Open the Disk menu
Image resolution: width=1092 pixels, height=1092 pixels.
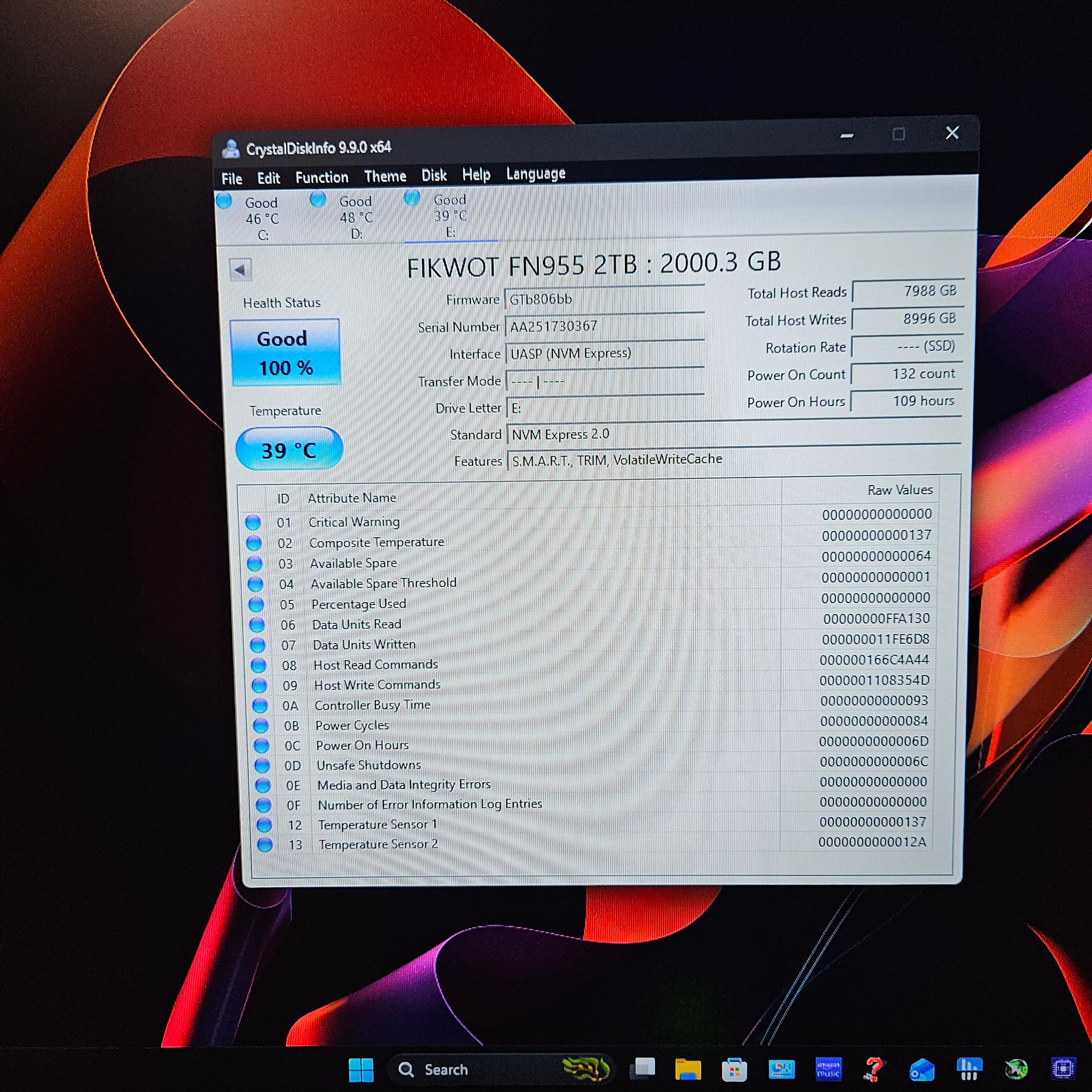click(434, 175)
